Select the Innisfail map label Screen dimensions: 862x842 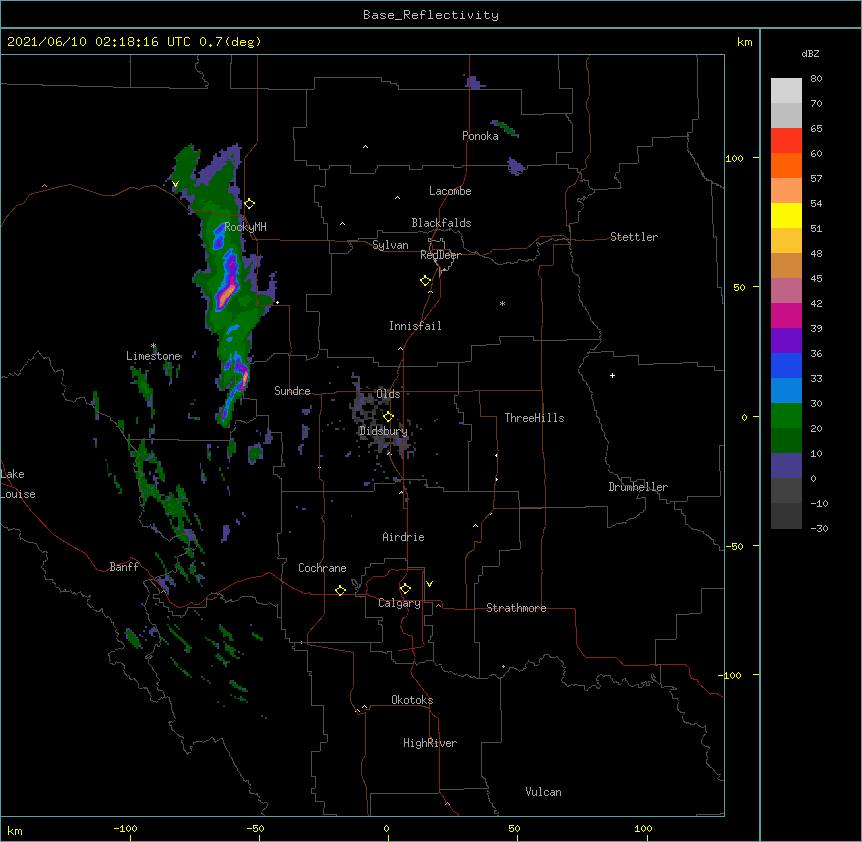(415, 326)
